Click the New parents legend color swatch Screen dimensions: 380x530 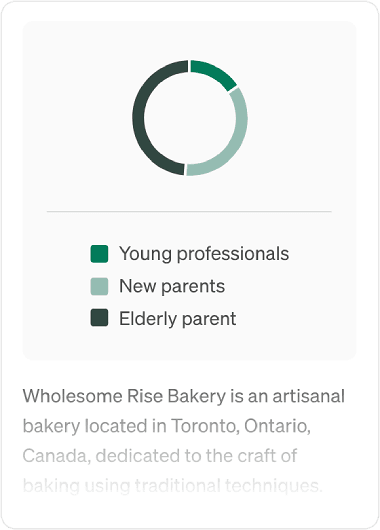pyautogui.click(x=99, y=286)
